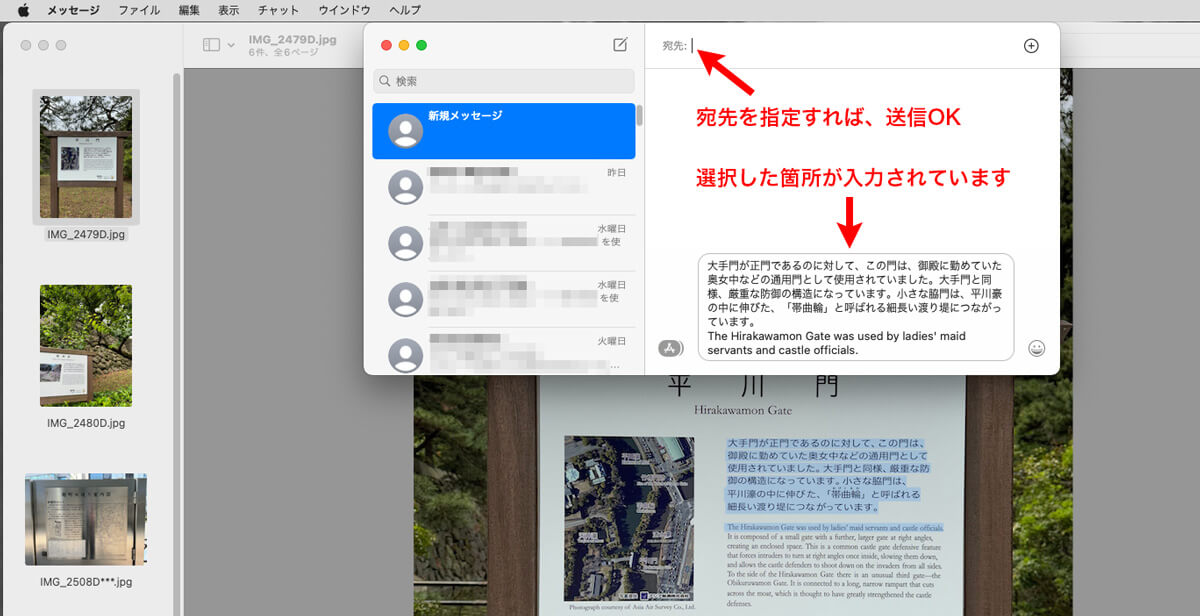Click the Preview window title IMG_2479D.jpg

[x=292, y=39]
